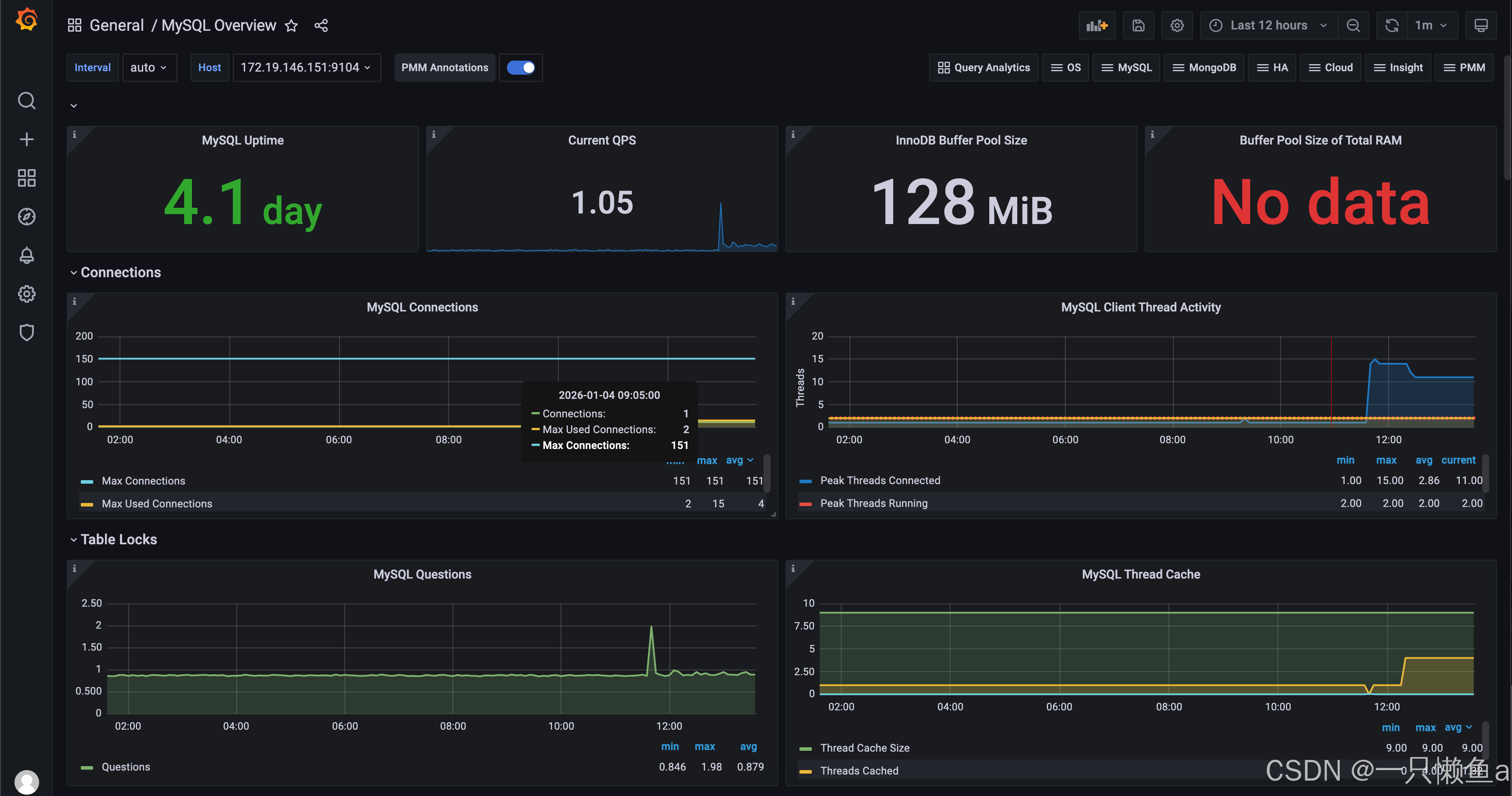Click Max Connections legend color swatch
This screenshot has width=1512, height=796.
[x=87, y=481]
